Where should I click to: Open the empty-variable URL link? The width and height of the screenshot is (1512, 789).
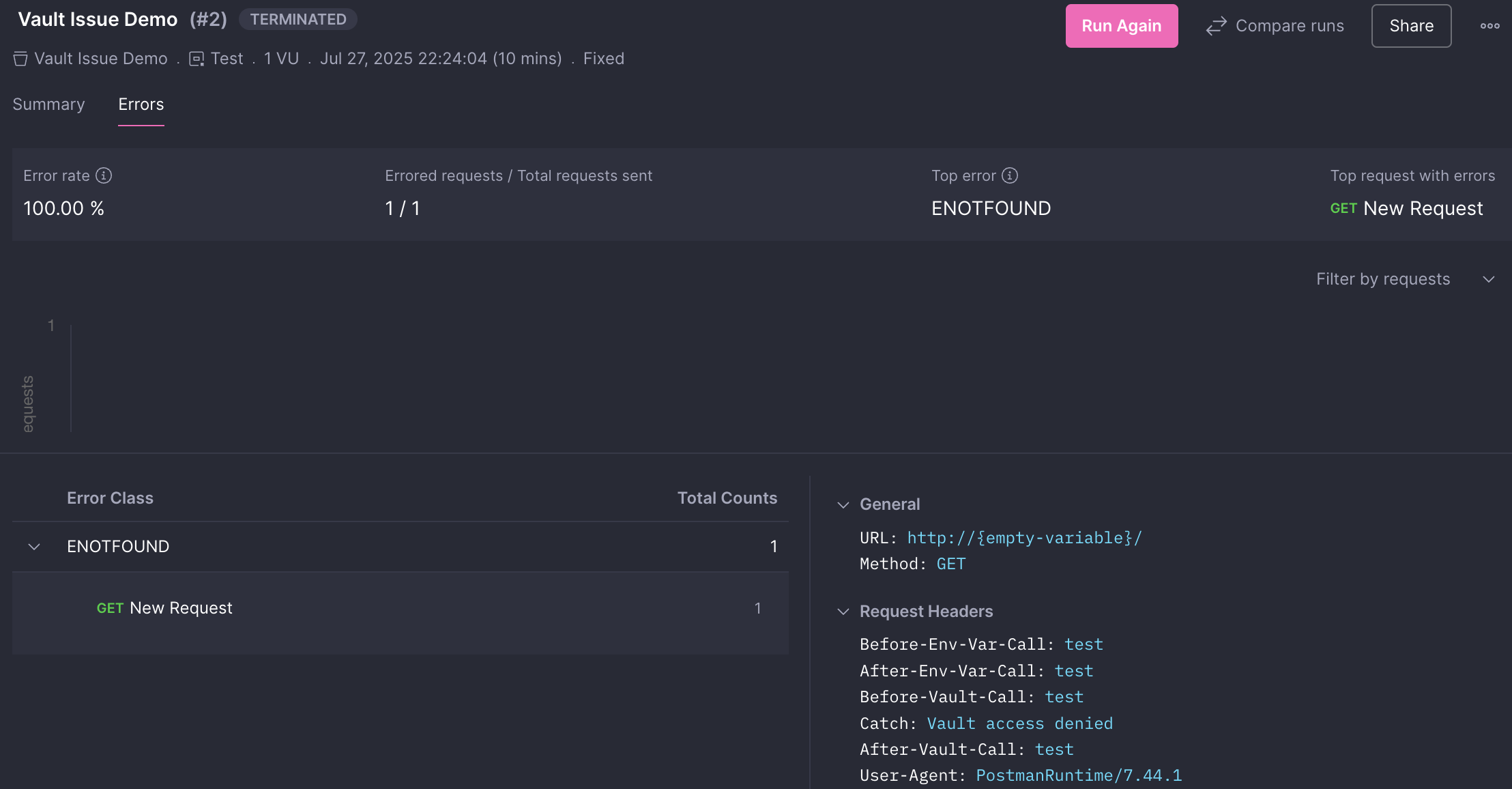[x=1024, y=538]
